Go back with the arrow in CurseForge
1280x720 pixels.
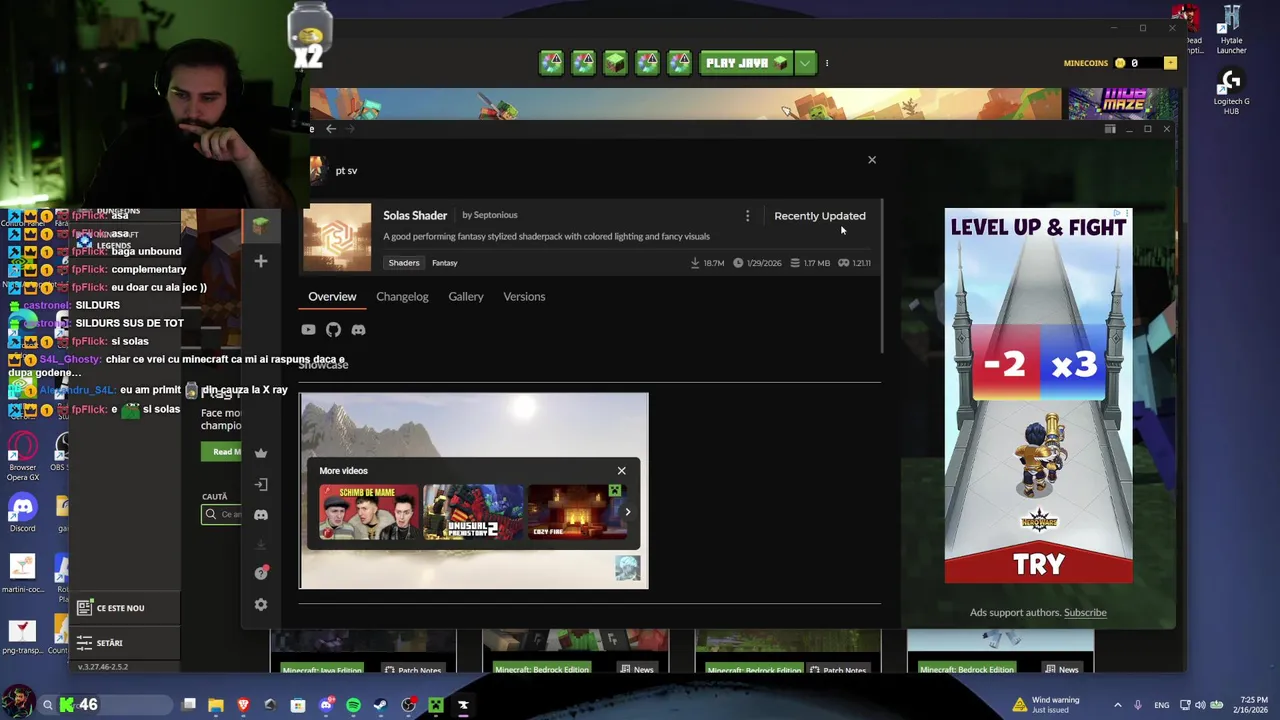331,129
